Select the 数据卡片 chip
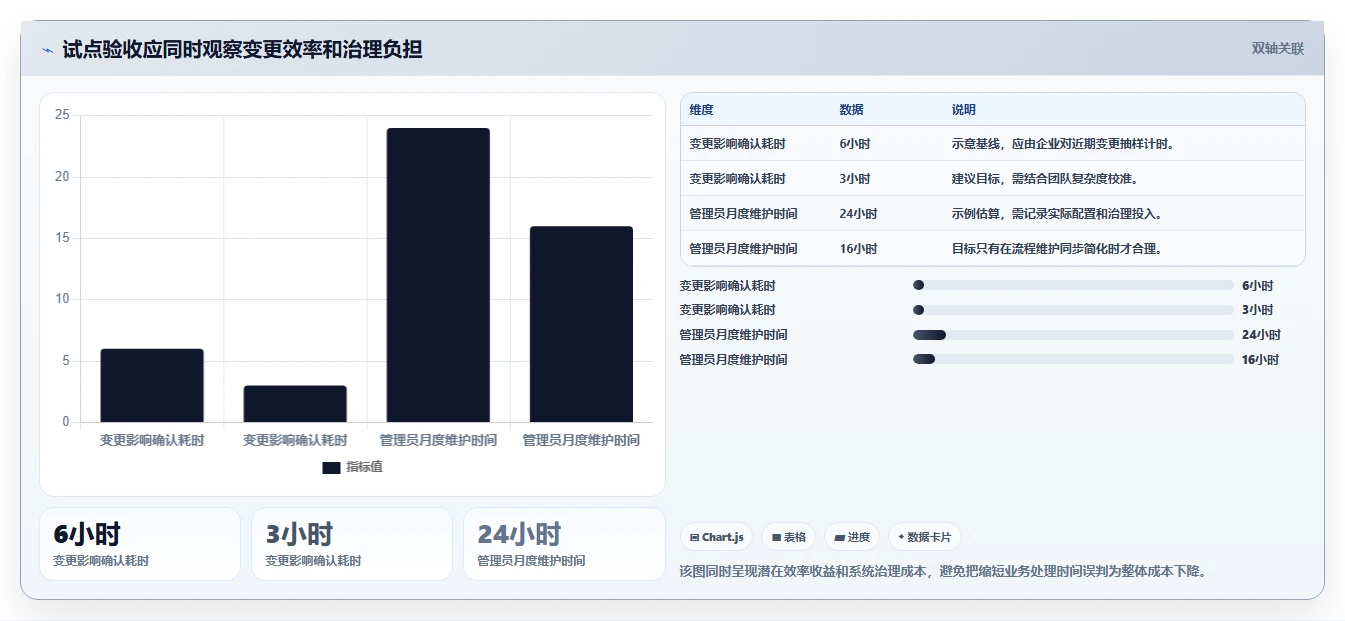Image resolution: width=1345 pixels, height=621 pixels. coord(925,537)
